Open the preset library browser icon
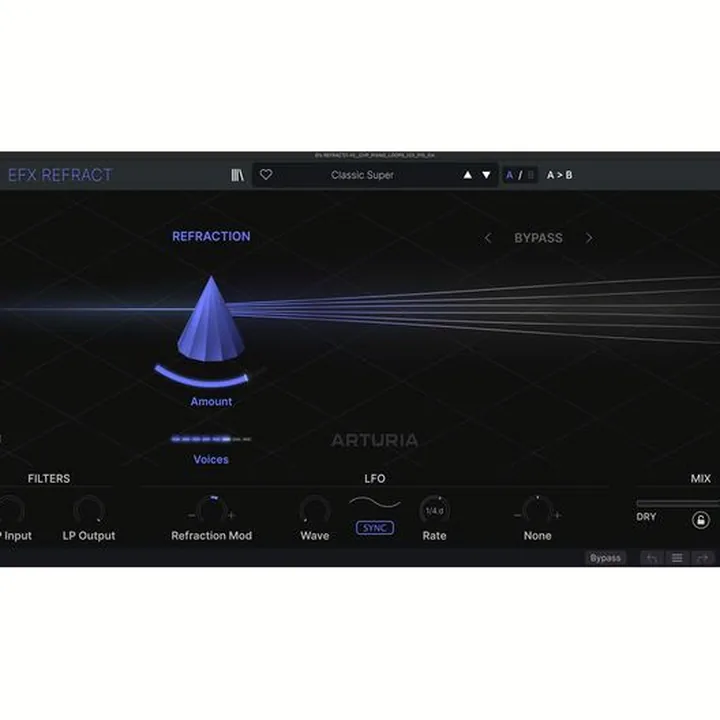The image size is (720, 720). tap(237, 175)
